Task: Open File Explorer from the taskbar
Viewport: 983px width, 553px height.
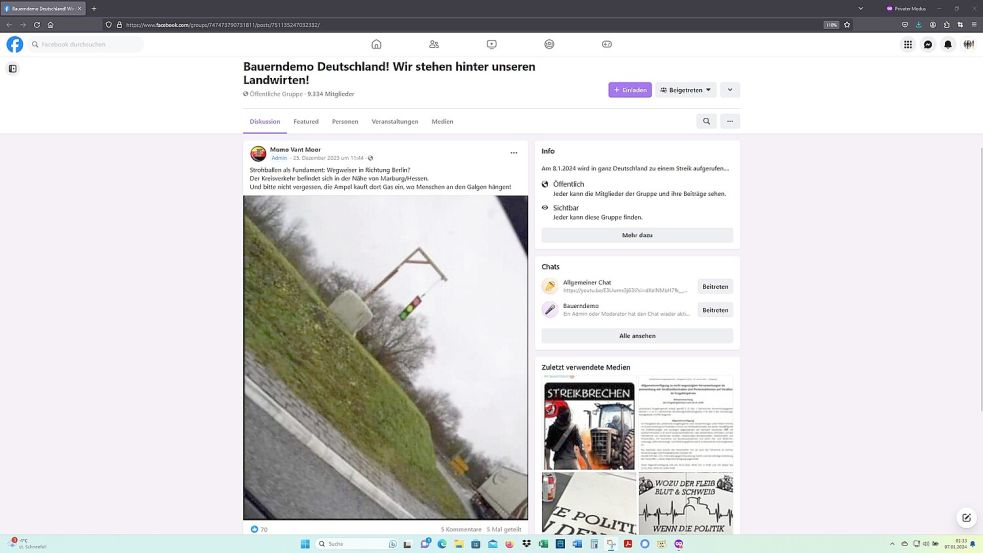Action: coord(459,544)
